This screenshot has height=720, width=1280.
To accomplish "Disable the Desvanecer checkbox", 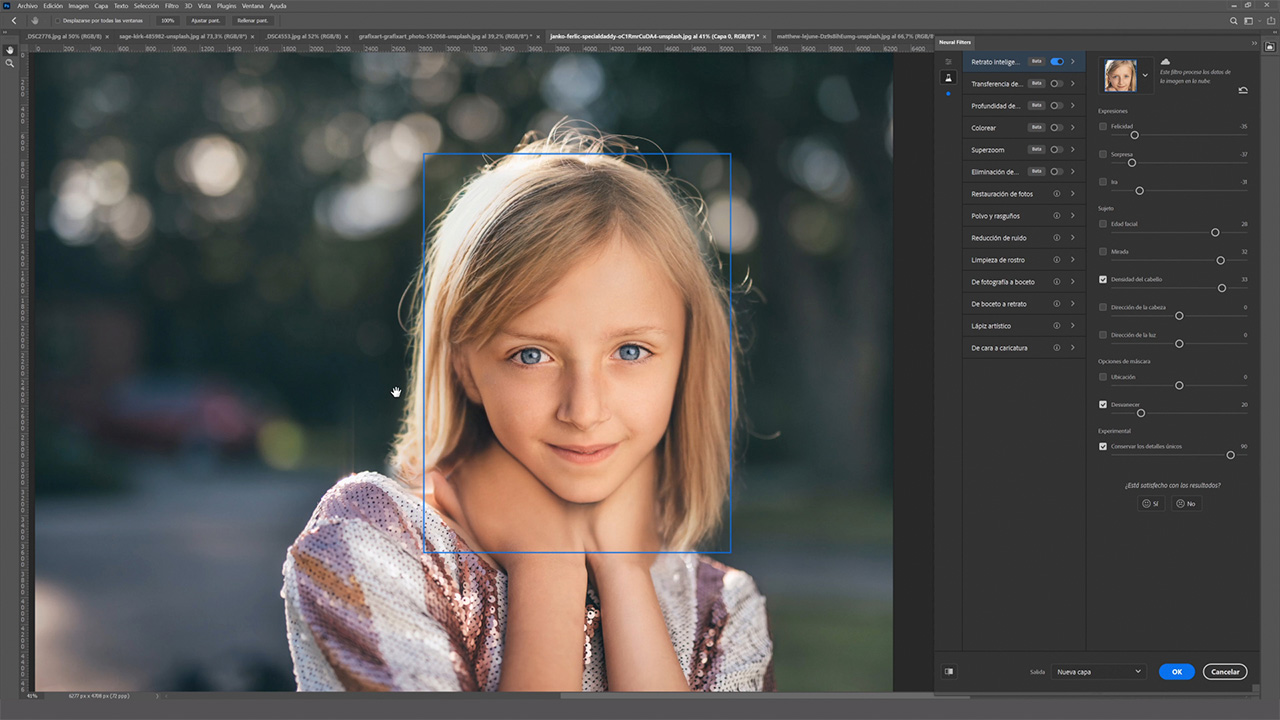I will (x=1103, y=404).
